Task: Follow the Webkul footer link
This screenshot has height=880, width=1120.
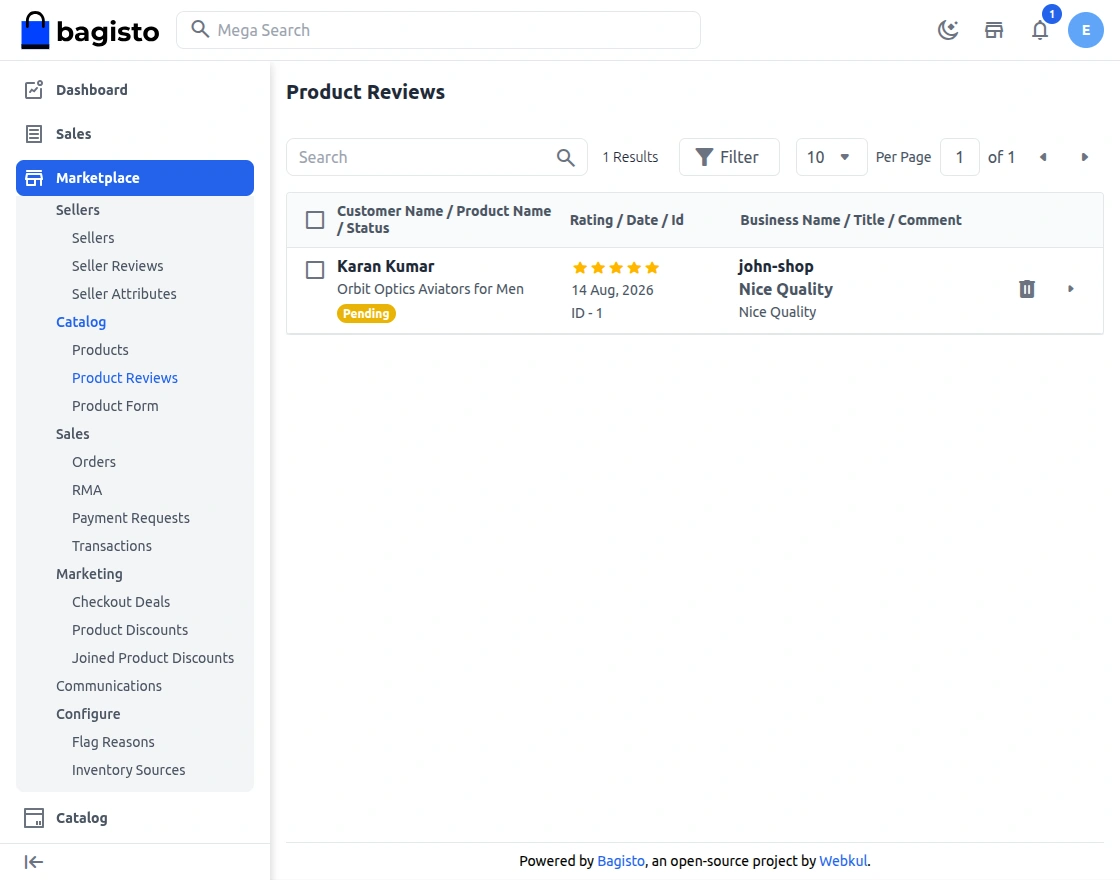Action: point(843,861)
